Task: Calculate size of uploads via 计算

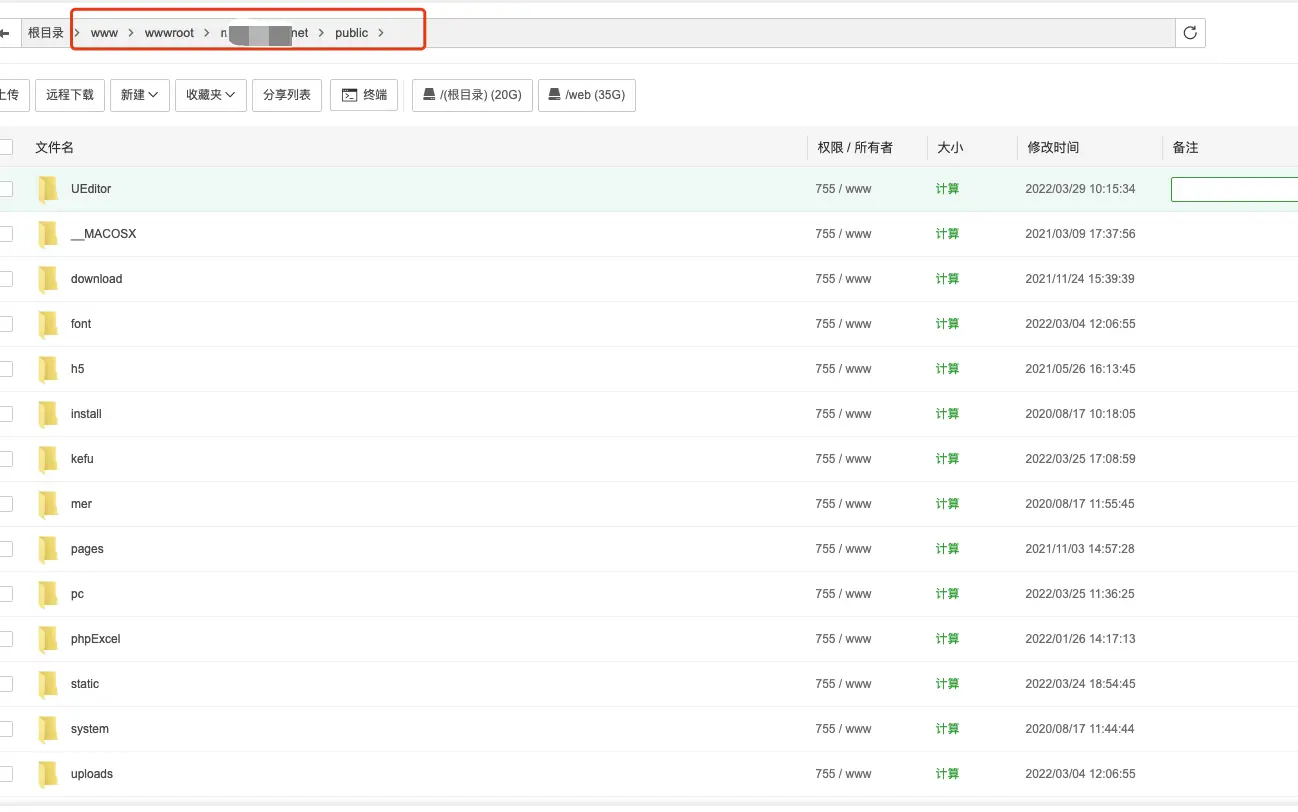Action: (x=947, y=774)
